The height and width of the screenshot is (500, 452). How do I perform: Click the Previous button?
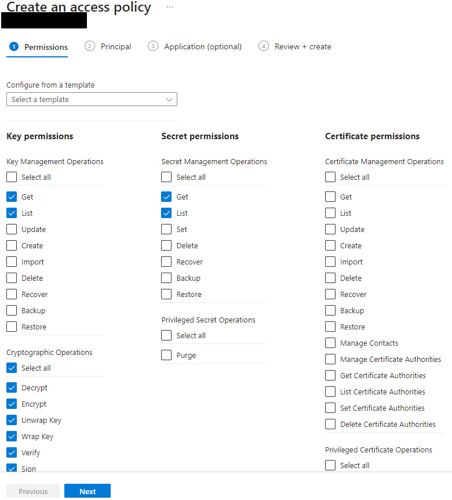click(x=33, y=491)
